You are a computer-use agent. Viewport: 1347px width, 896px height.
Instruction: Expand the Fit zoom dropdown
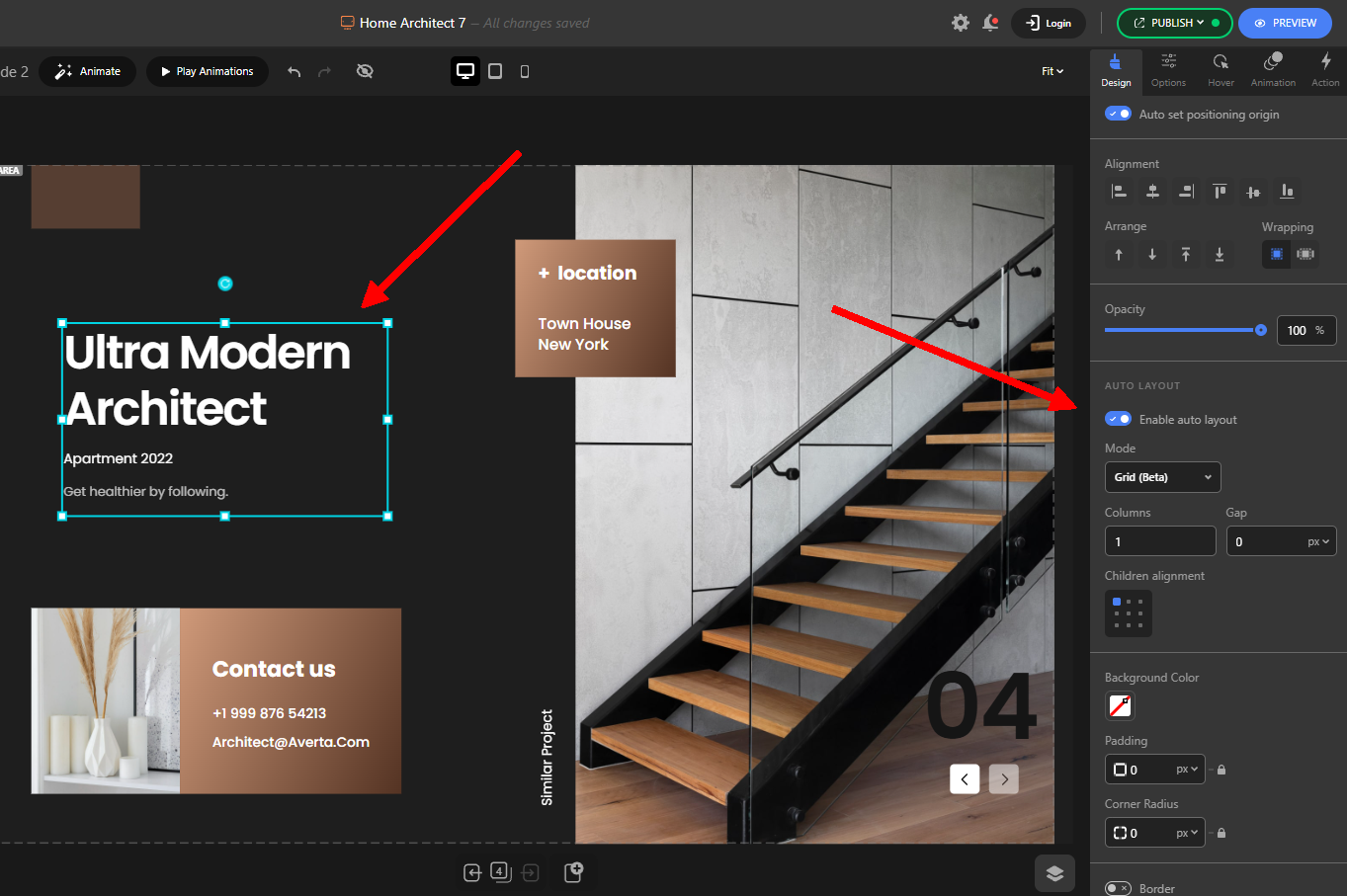[1052, 71]
